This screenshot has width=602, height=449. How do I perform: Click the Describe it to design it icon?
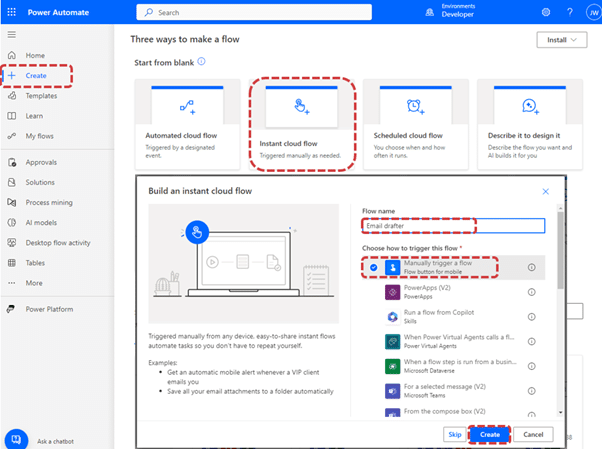[530, 106]
